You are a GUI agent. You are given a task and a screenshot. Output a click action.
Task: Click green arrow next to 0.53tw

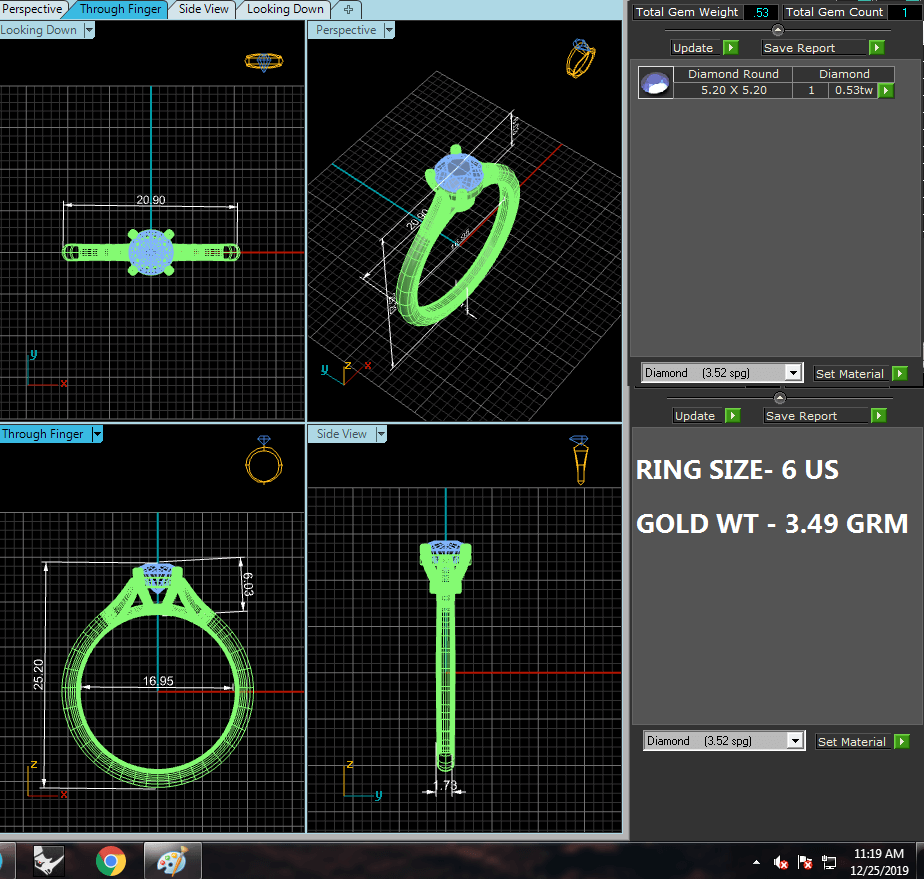885,91
